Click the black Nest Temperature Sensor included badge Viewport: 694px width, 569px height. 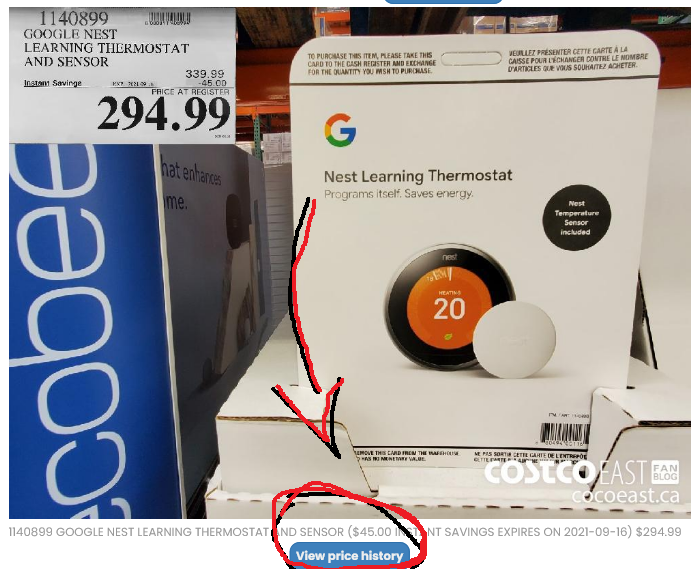[x=576, y=217]
